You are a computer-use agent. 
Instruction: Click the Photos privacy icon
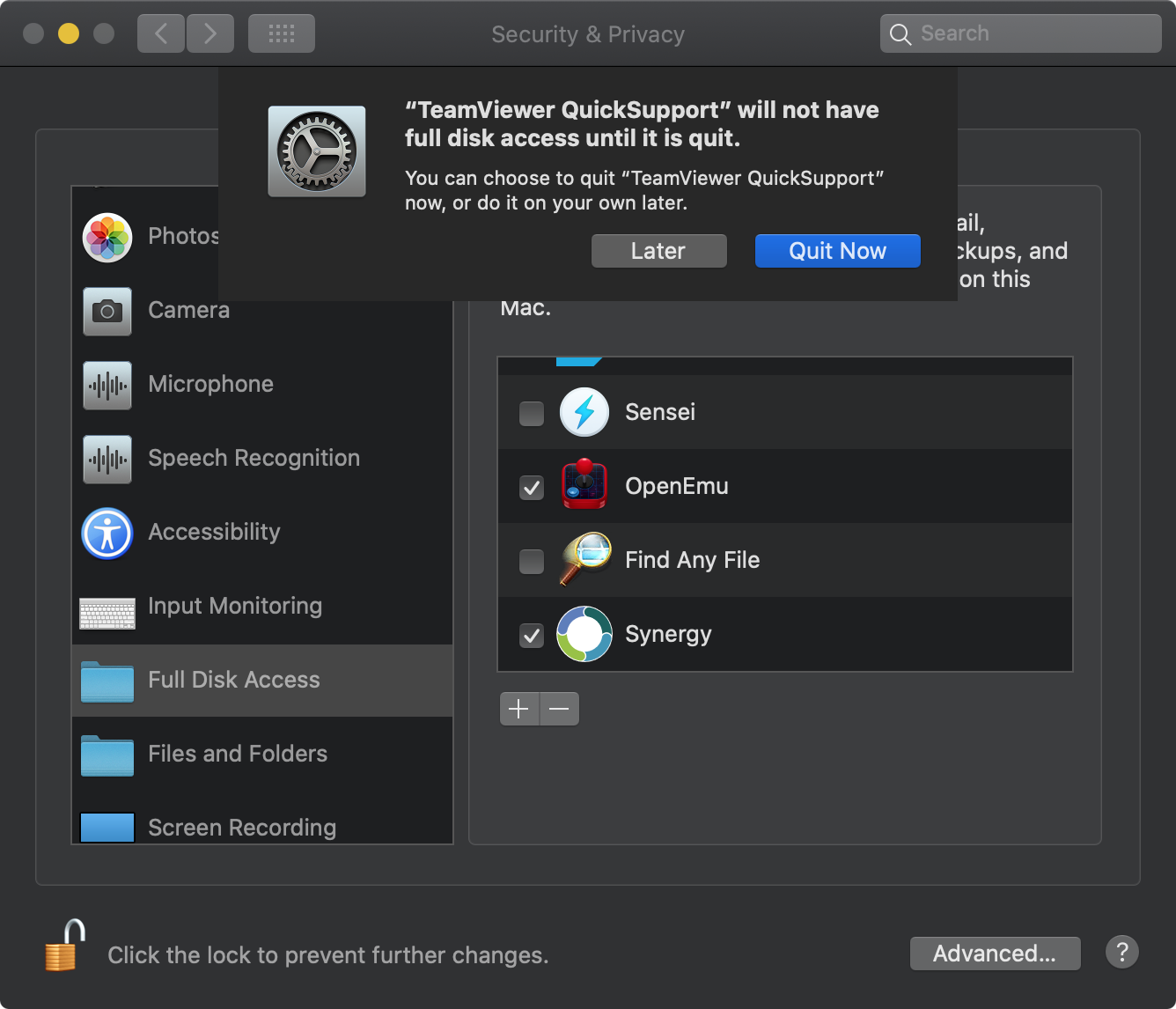point(107,238)
